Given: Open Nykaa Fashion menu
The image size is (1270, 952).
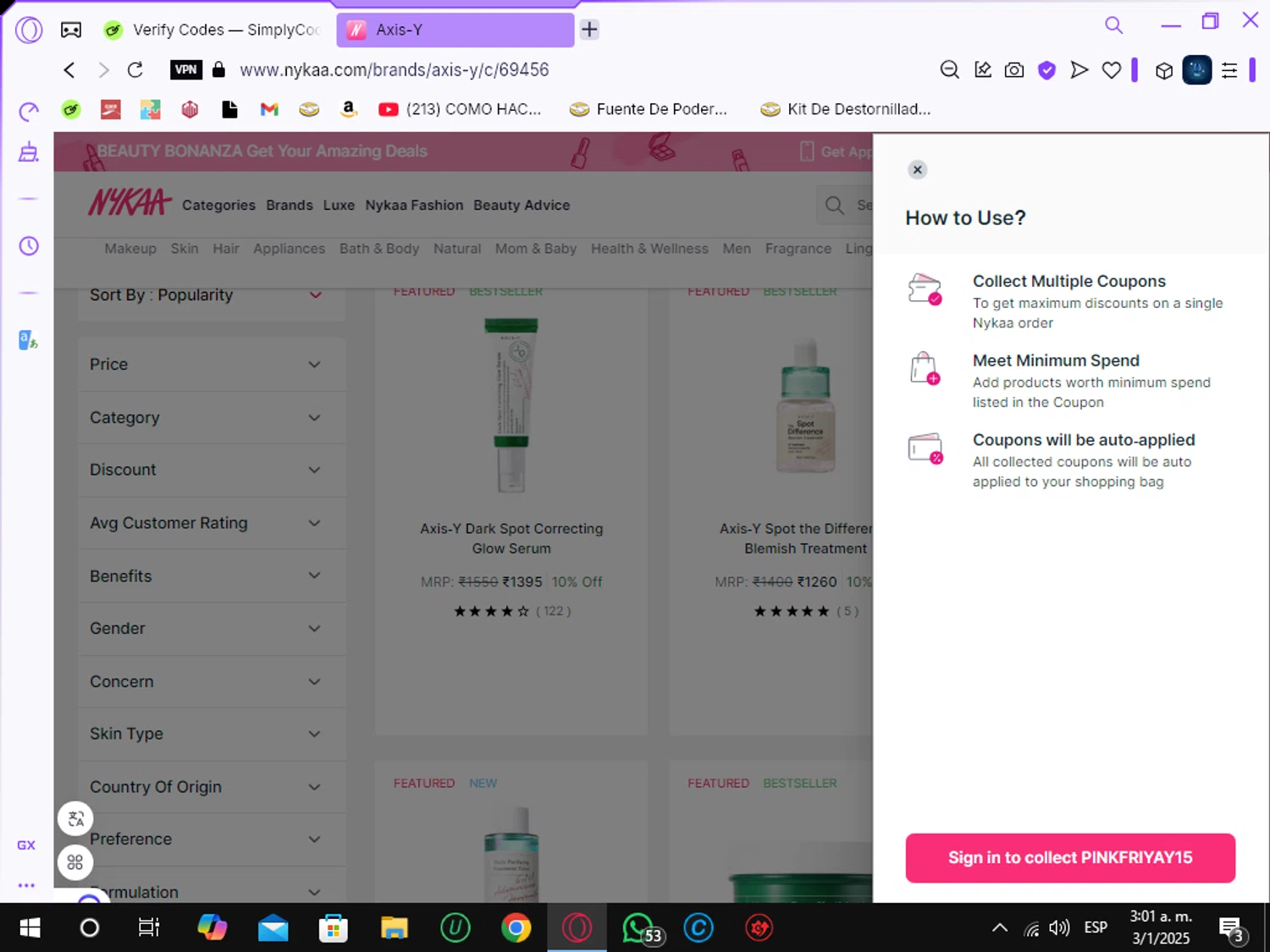Looking at the screenshot, I should point(414,205).
